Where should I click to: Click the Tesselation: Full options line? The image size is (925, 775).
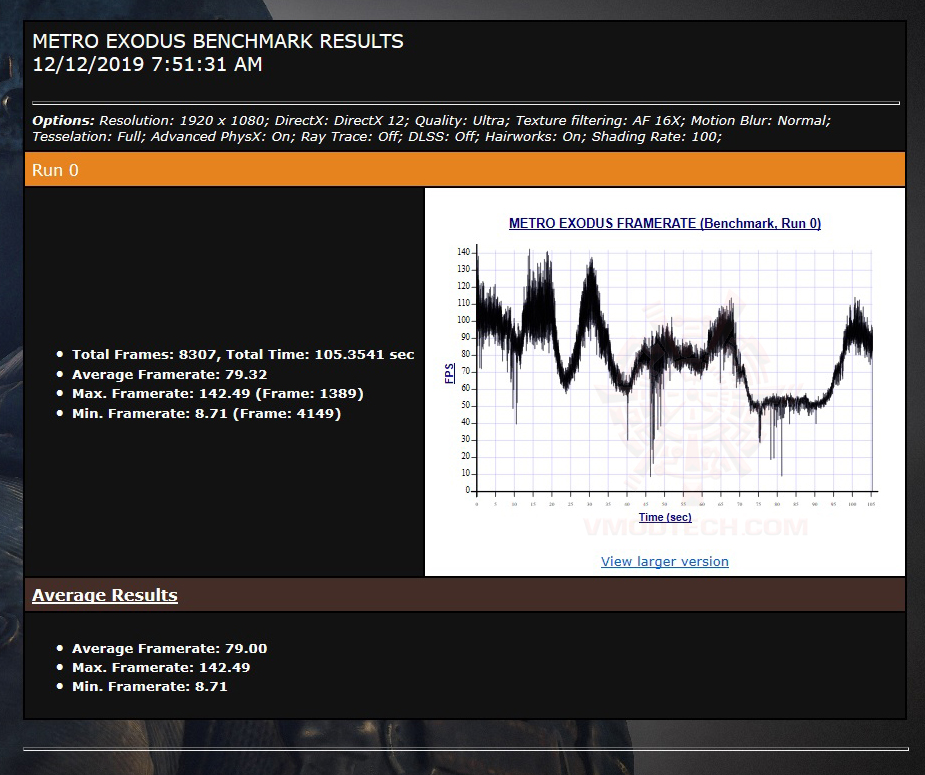point(376,136)
